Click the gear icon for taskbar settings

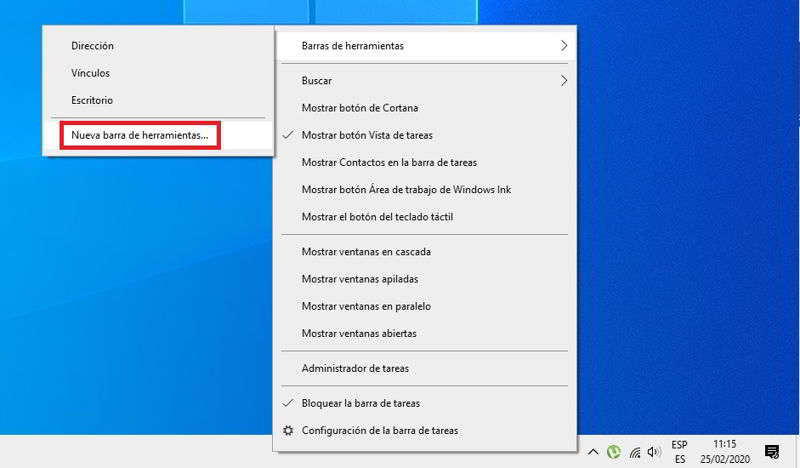(x=289, y=431)
